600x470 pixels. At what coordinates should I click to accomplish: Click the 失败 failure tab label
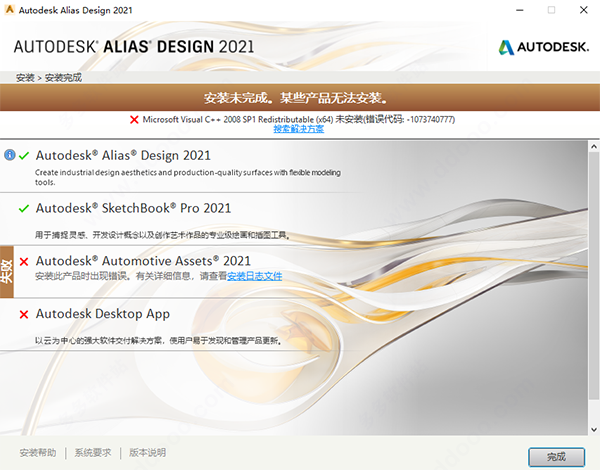[7, 272]
